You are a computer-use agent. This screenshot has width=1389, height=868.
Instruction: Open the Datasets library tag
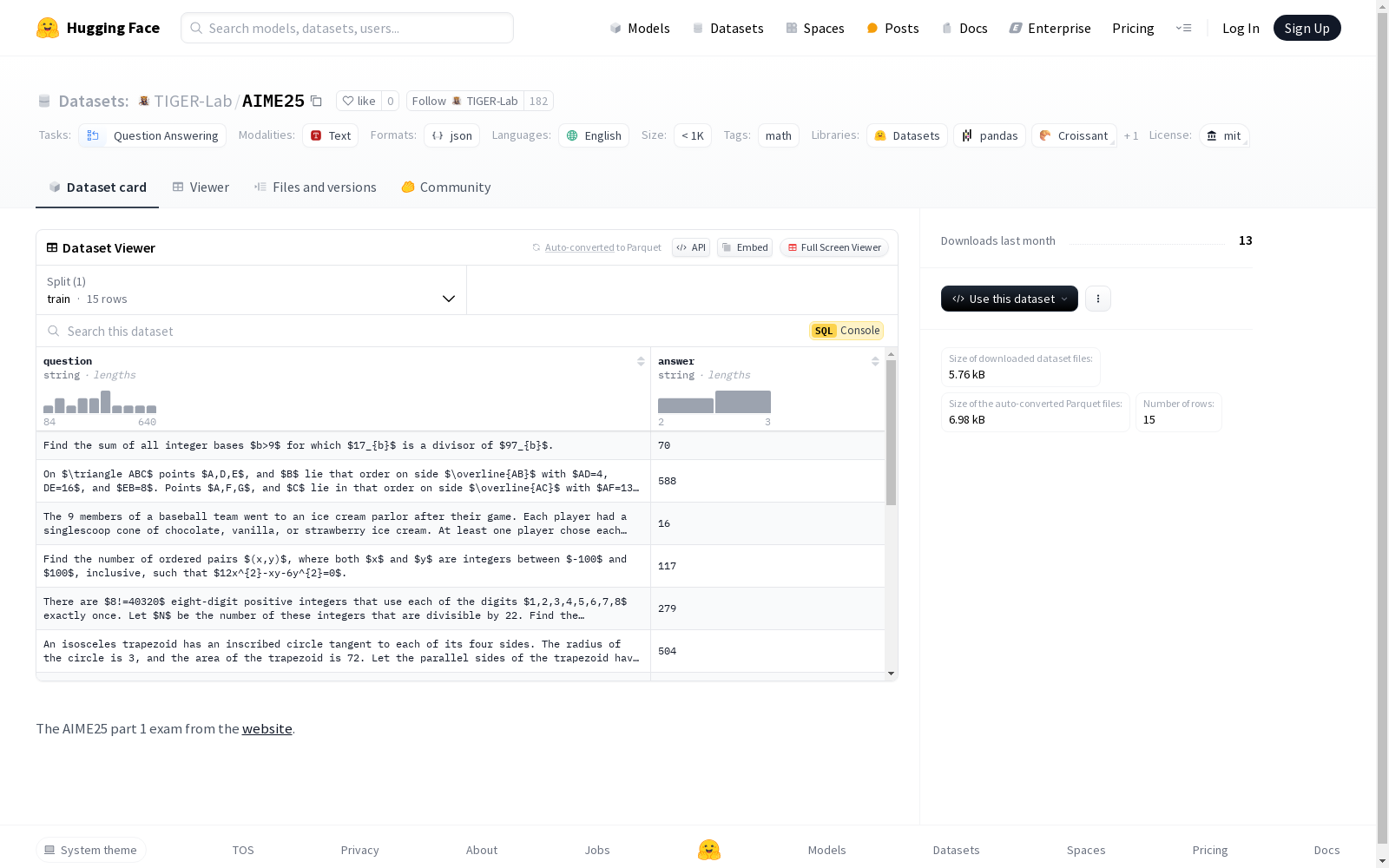coord(907,135)
